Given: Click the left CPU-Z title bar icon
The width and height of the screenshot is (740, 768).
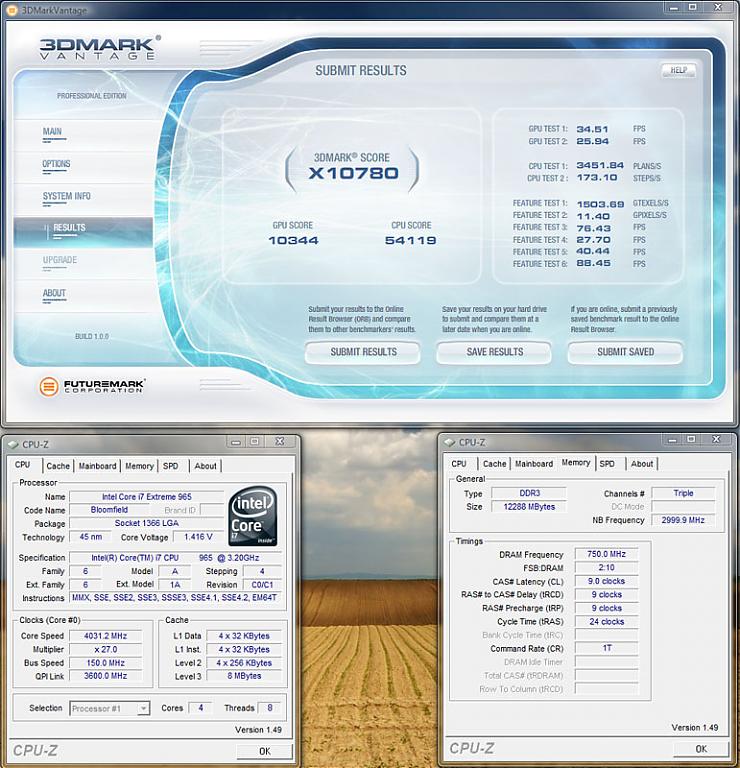Looking at the screenshot, I should point(13,445).
